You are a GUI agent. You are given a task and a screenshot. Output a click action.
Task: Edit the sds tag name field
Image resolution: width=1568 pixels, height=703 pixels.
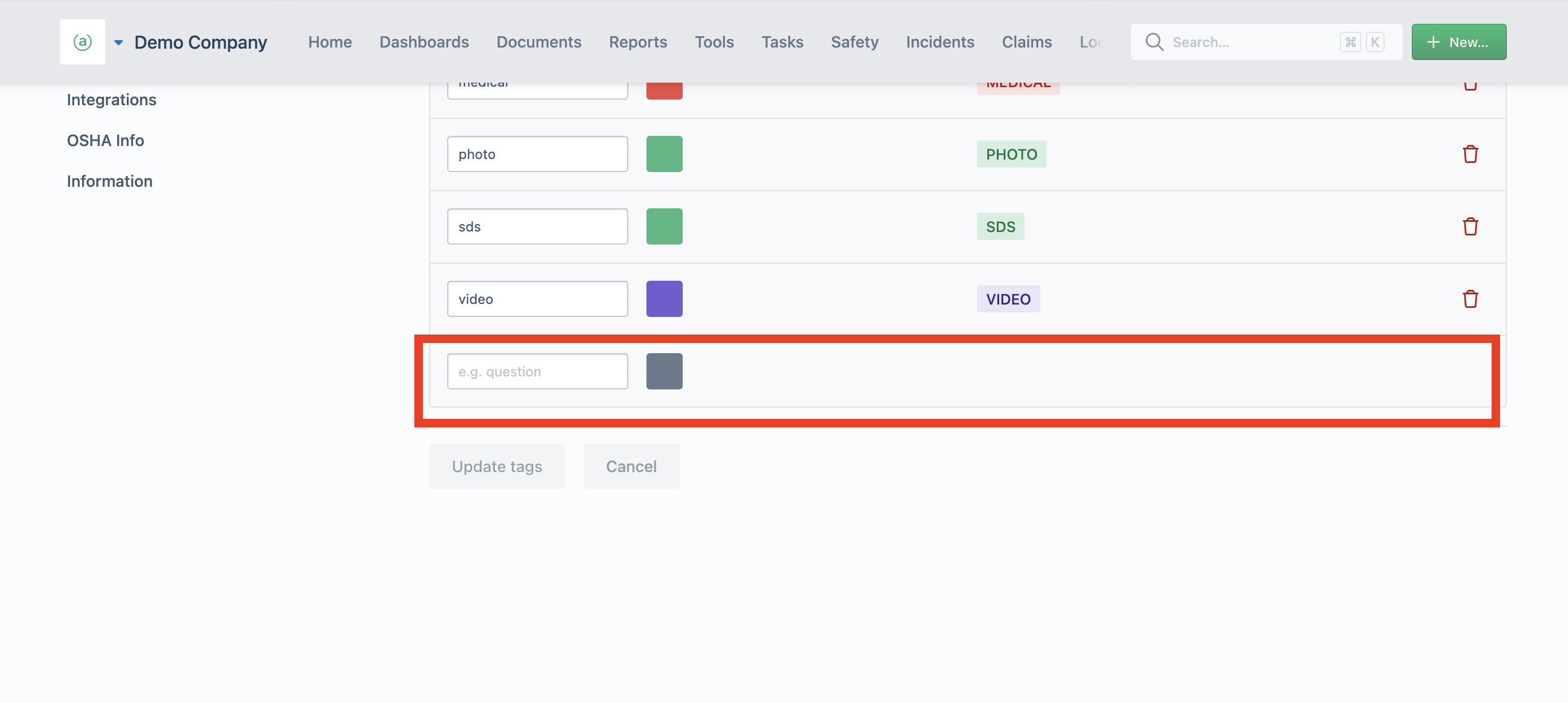point(537,226)
